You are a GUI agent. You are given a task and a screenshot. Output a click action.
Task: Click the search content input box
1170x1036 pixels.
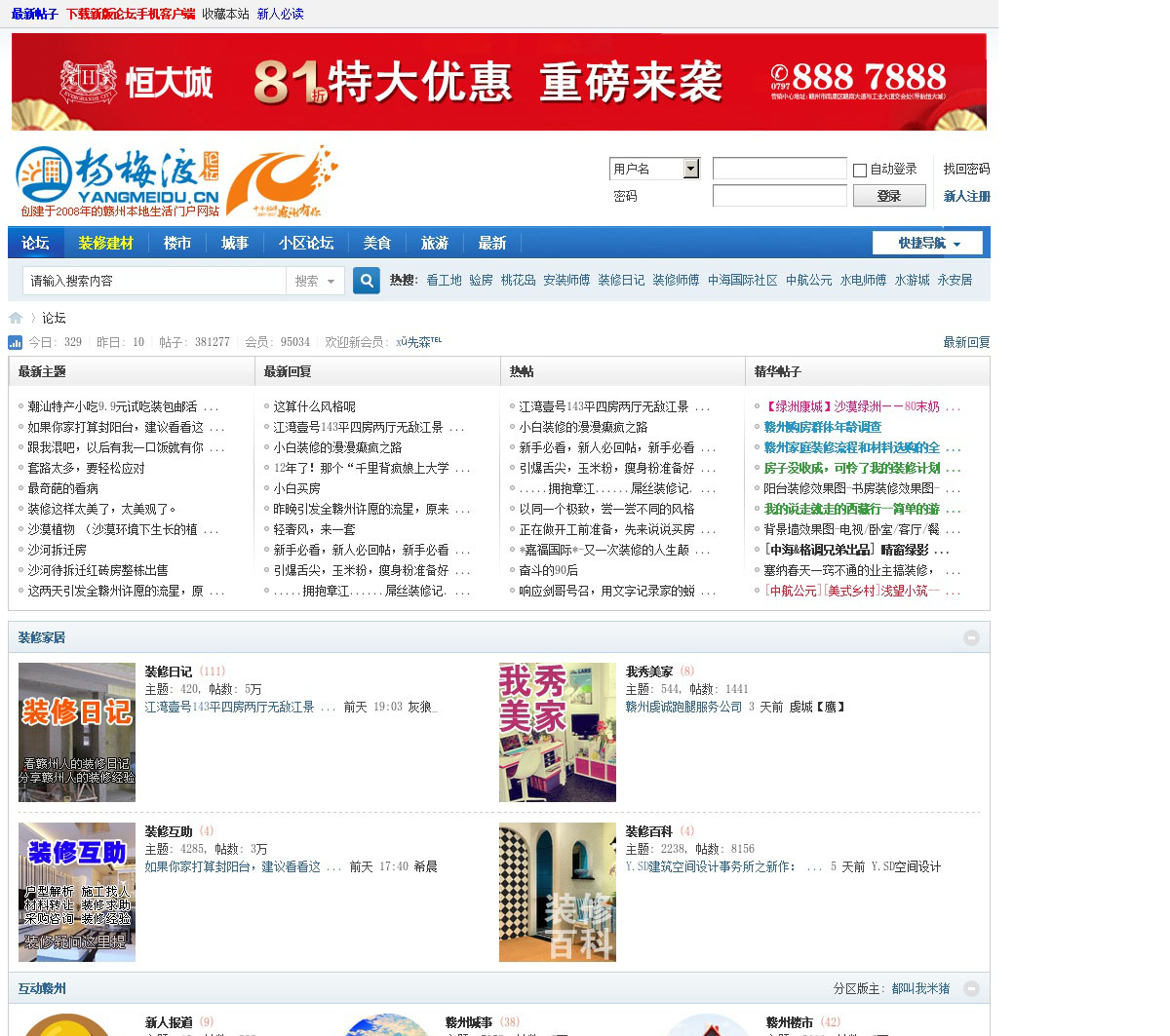[x=154, y=281]
